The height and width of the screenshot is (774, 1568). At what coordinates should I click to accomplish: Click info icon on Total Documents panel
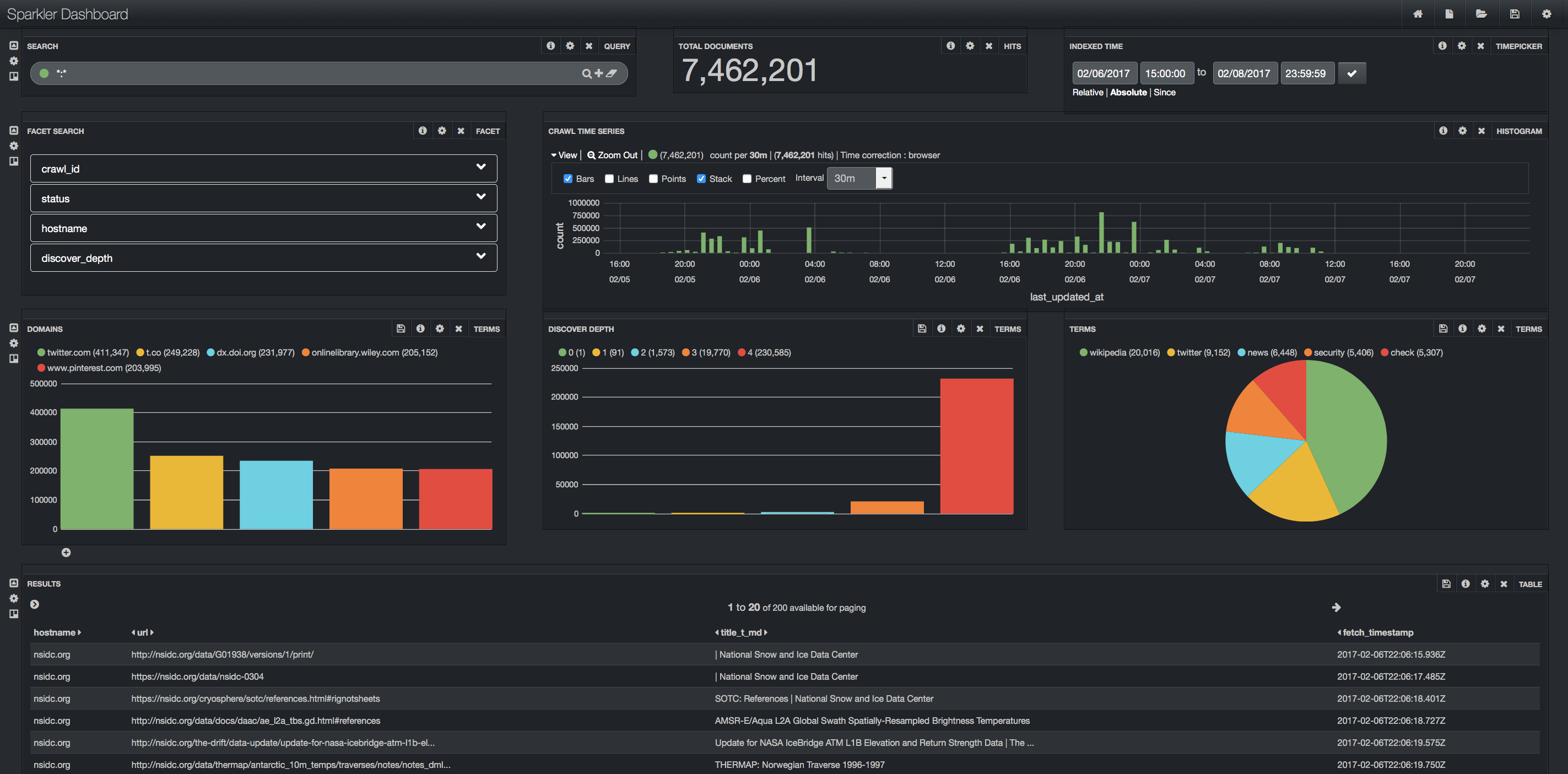click(951, 46)
